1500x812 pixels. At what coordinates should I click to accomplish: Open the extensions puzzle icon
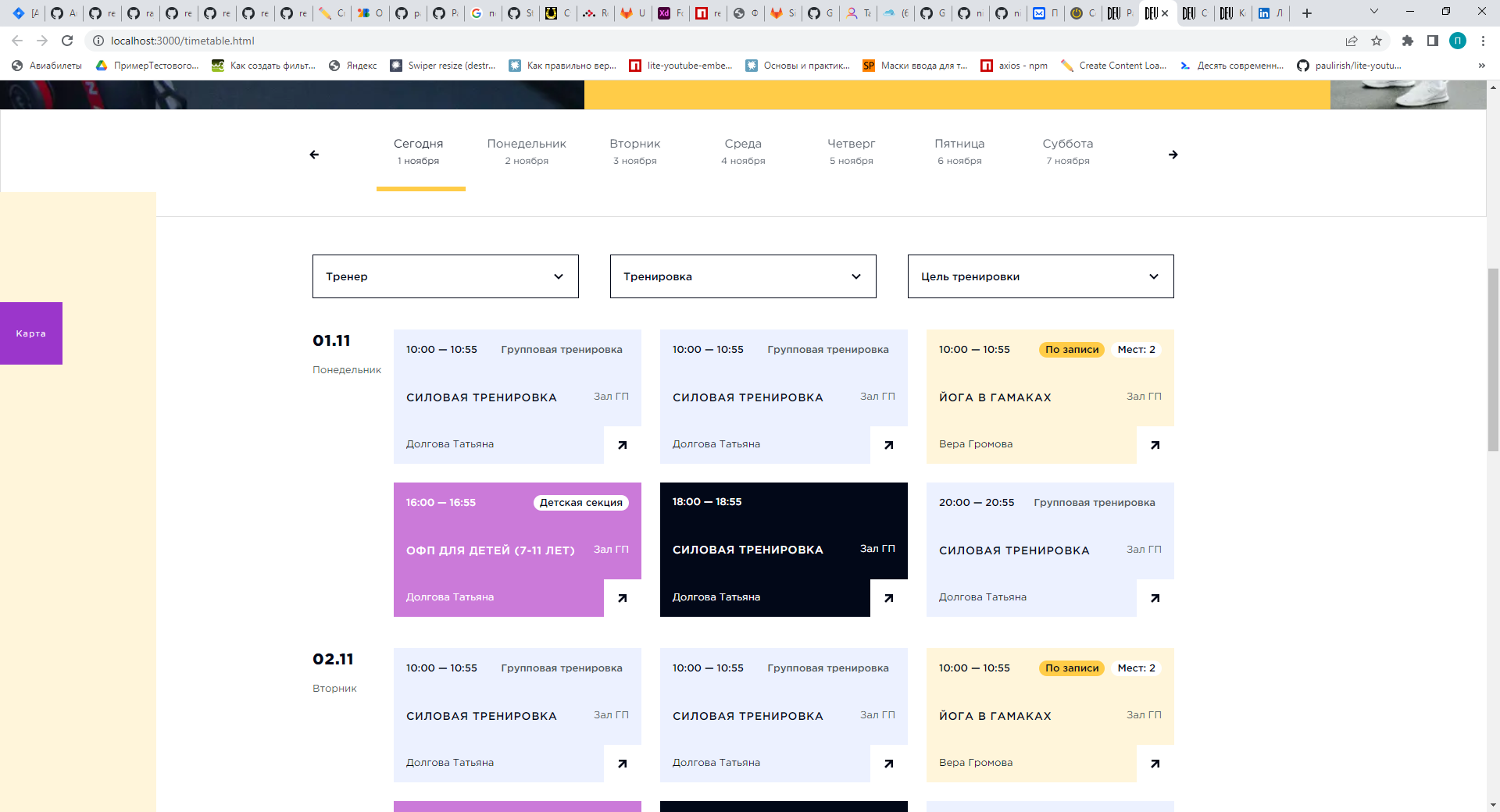point(1408,41)
